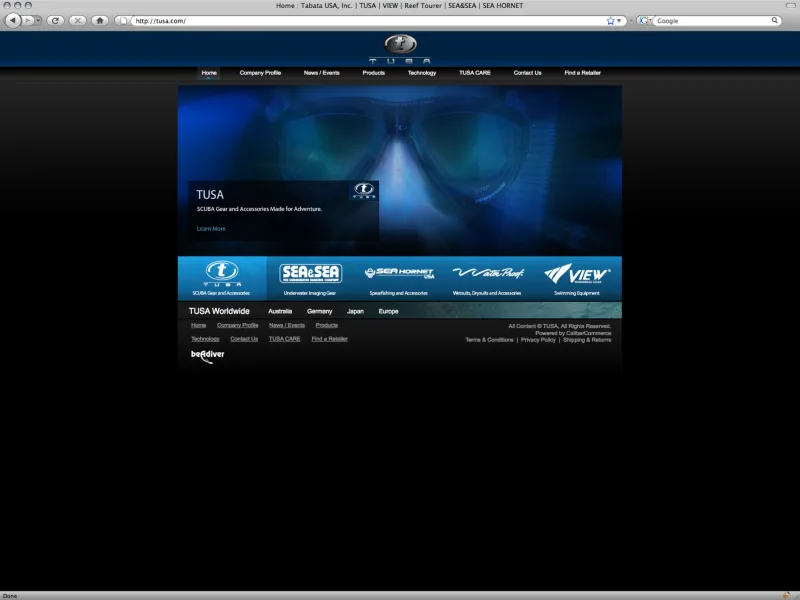Viewport: 800px width, 600px height.
Task: Select the TUSA SCUBA Gear brand tile
Action: point(221,279)
